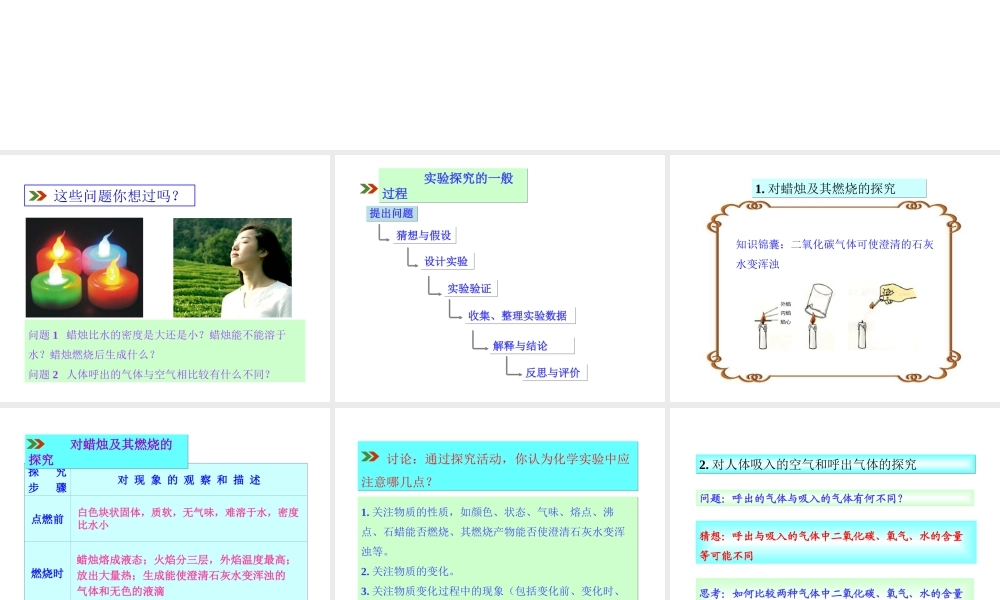Click the hand holding match diagram
Image resolution: width=1000 pixels, height=600 pixels.
coord(883,317)
